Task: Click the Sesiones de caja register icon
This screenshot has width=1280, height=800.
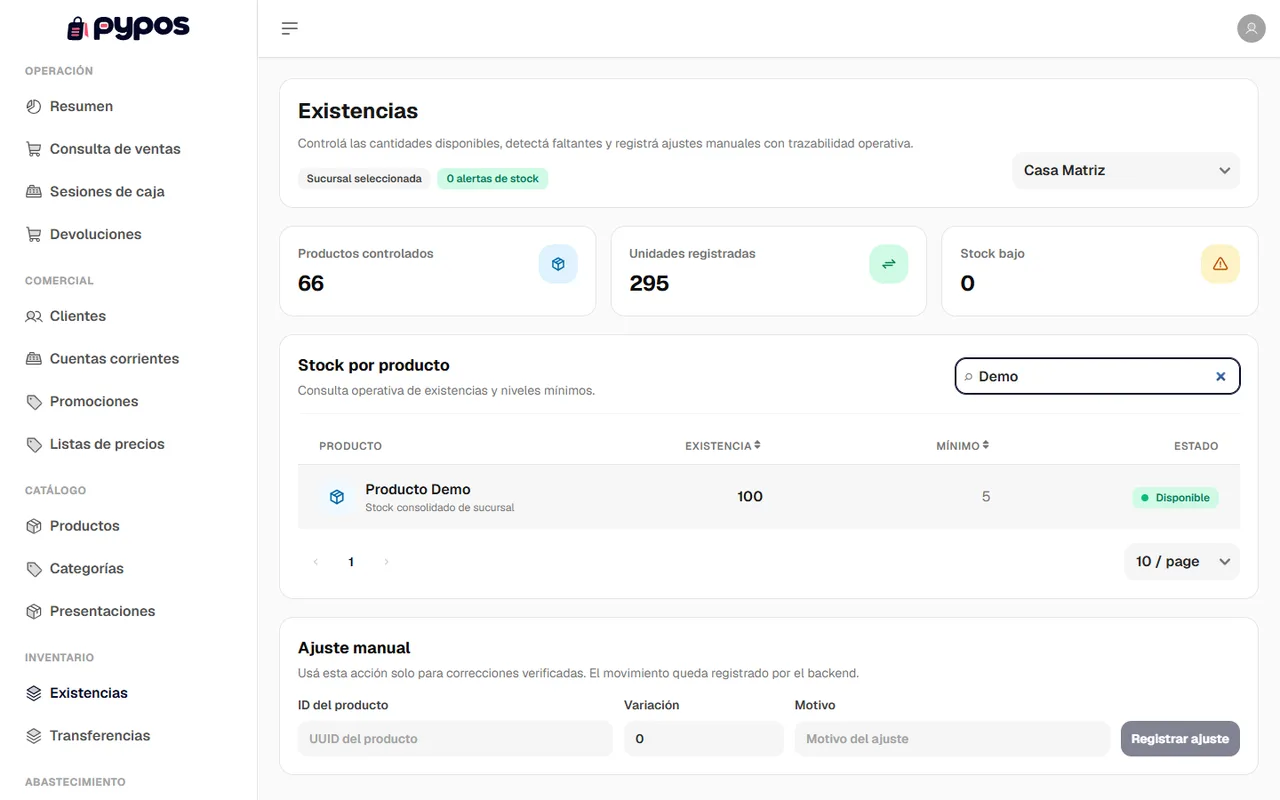Action: pos(34,192)
